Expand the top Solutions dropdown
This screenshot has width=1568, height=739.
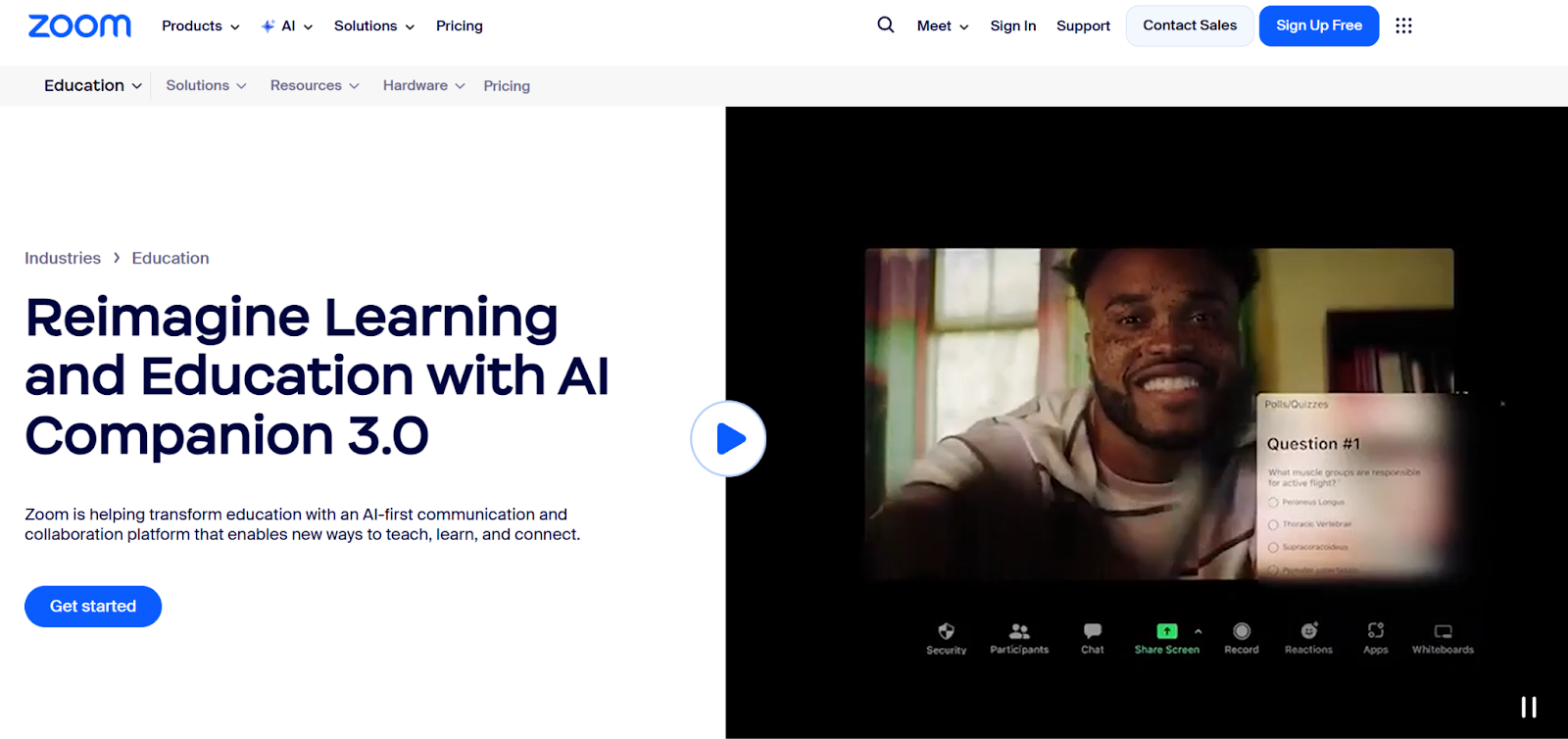(374, 26)
